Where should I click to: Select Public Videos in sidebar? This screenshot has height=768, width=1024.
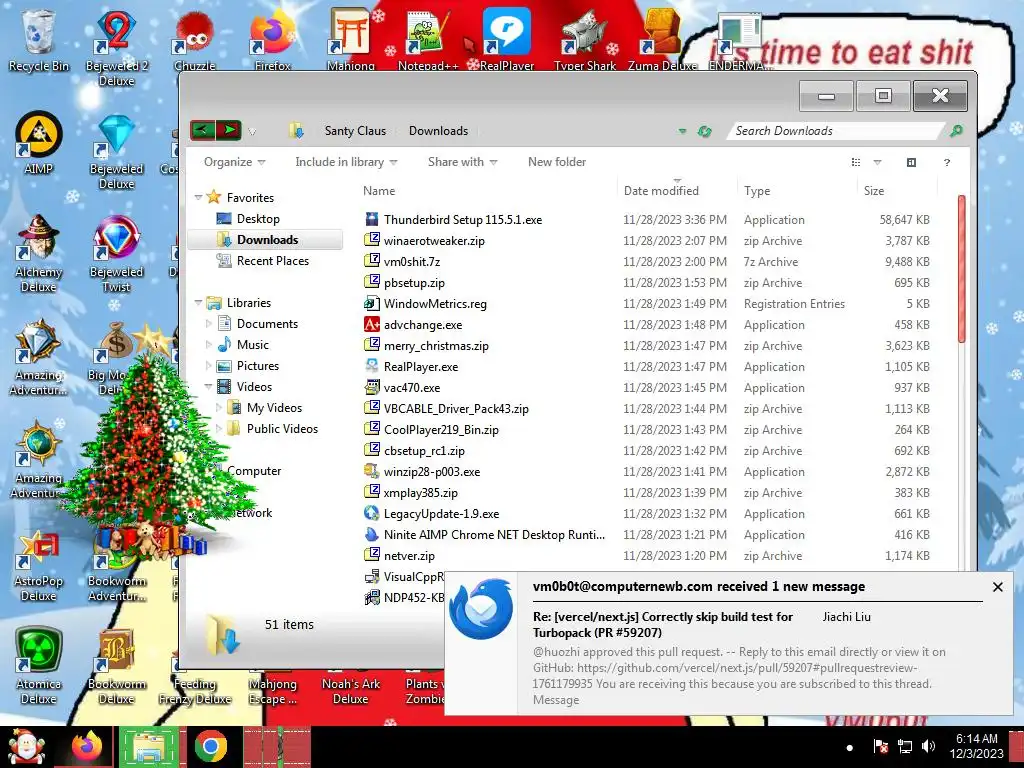click(x=282, y=428)
